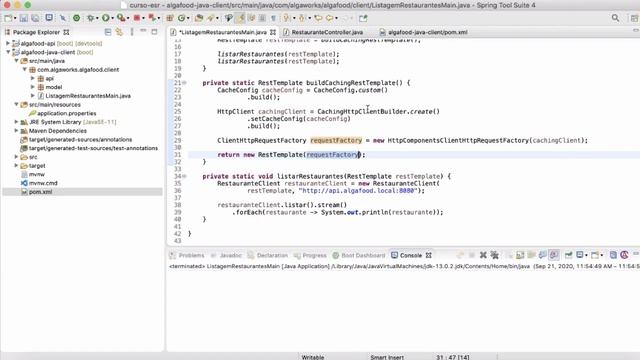Expand the model package
The width and height of the screenshot is (640, 360).
coord(33,87)
